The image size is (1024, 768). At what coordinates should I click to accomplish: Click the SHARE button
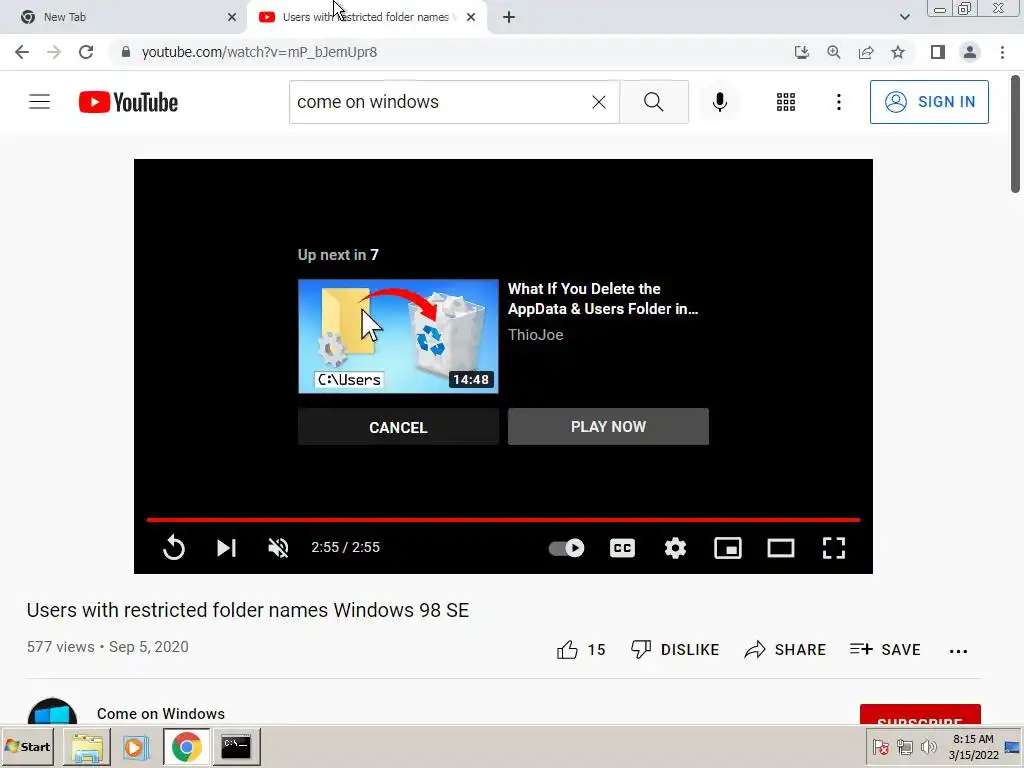pos(785,649)
